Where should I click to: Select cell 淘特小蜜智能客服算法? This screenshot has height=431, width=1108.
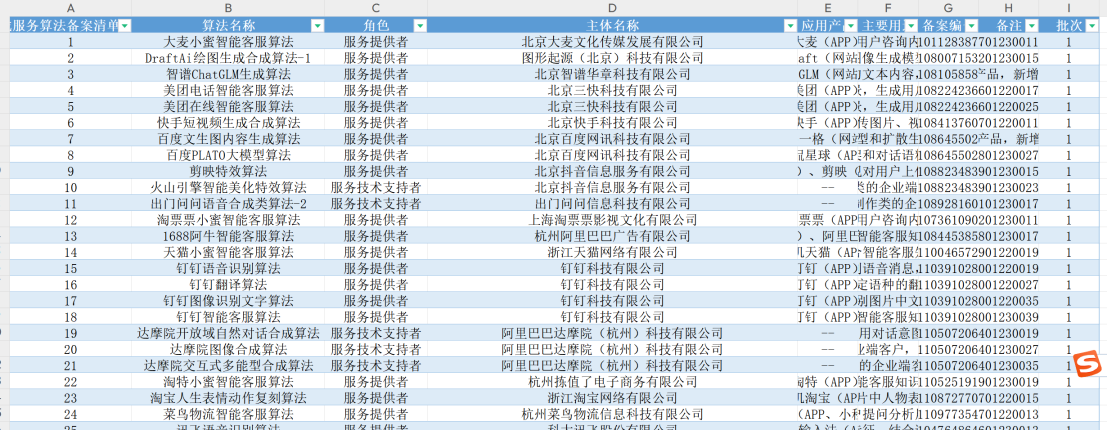[228, 382]
